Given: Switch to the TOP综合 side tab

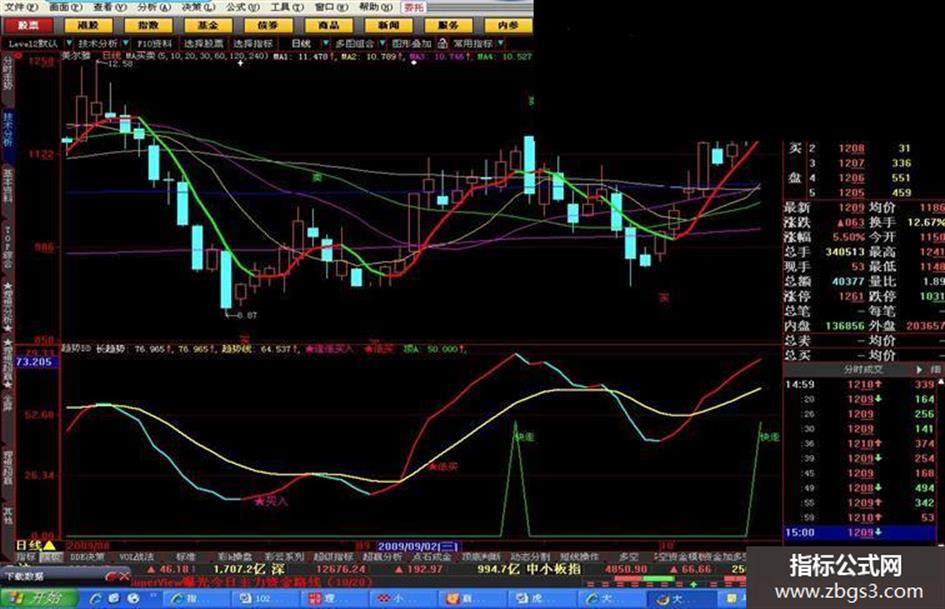Looking at the screenshot, I should pos(7,247).
